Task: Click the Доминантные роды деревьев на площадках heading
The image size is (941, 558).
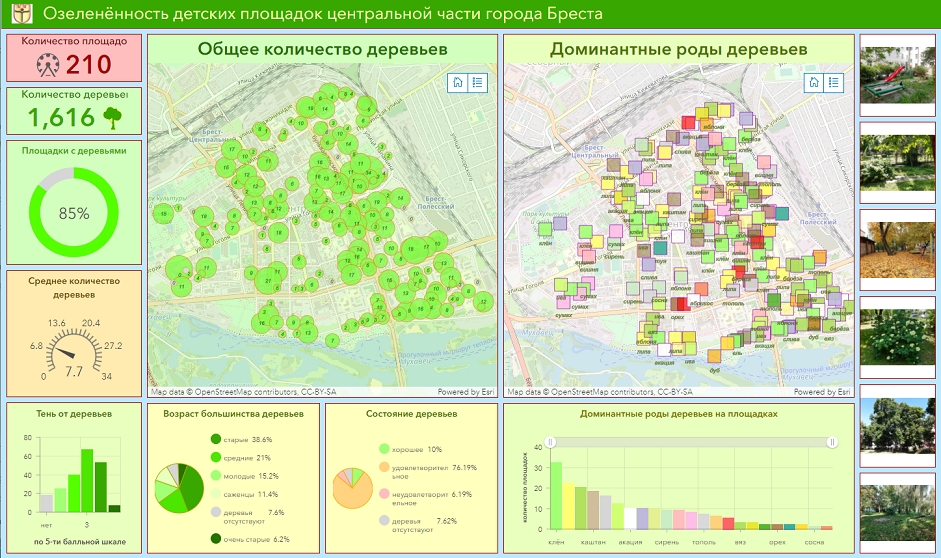Action: 679,413
